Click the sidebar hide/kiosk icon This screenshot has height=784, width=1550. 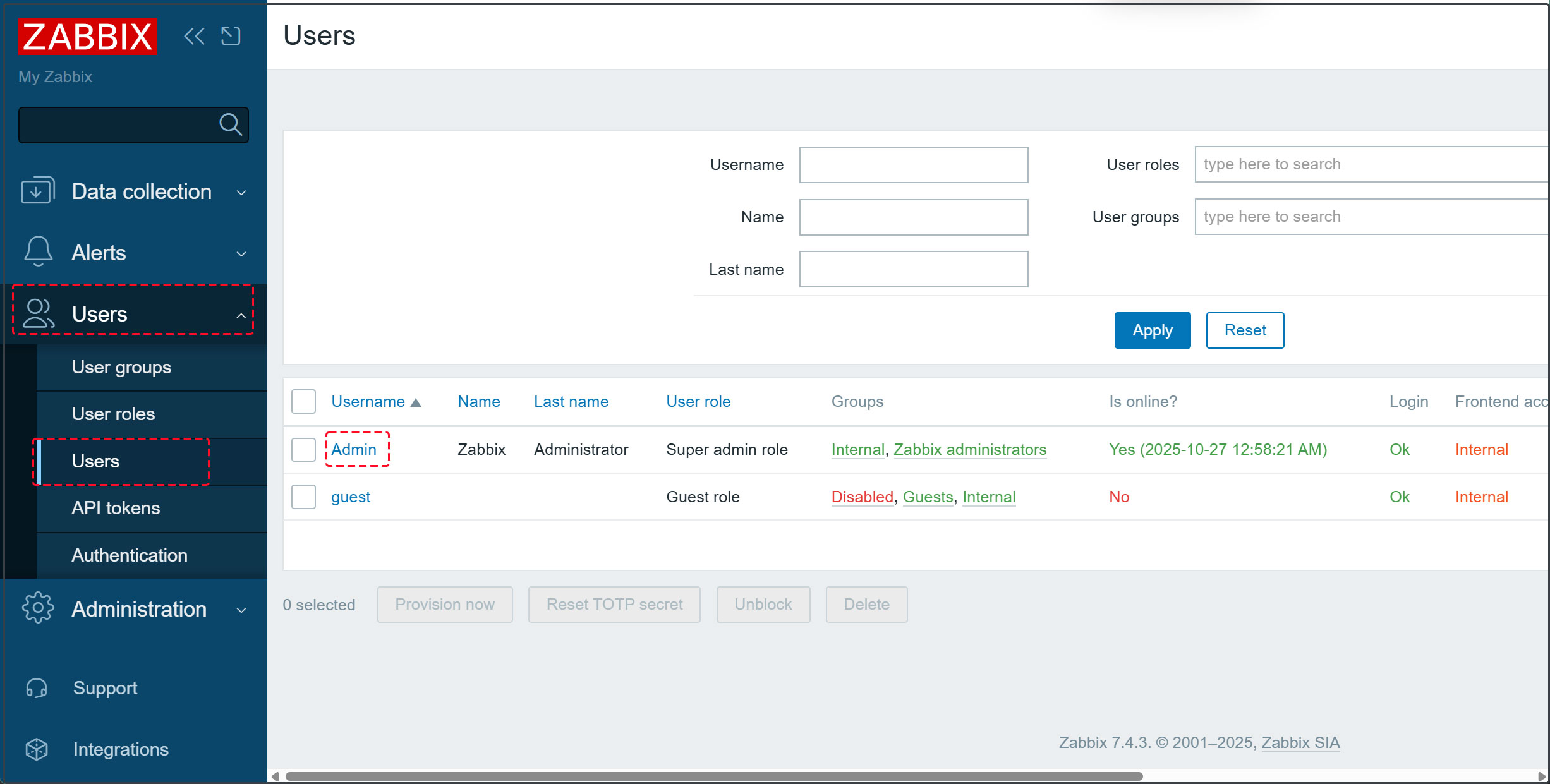pos(231,36)
